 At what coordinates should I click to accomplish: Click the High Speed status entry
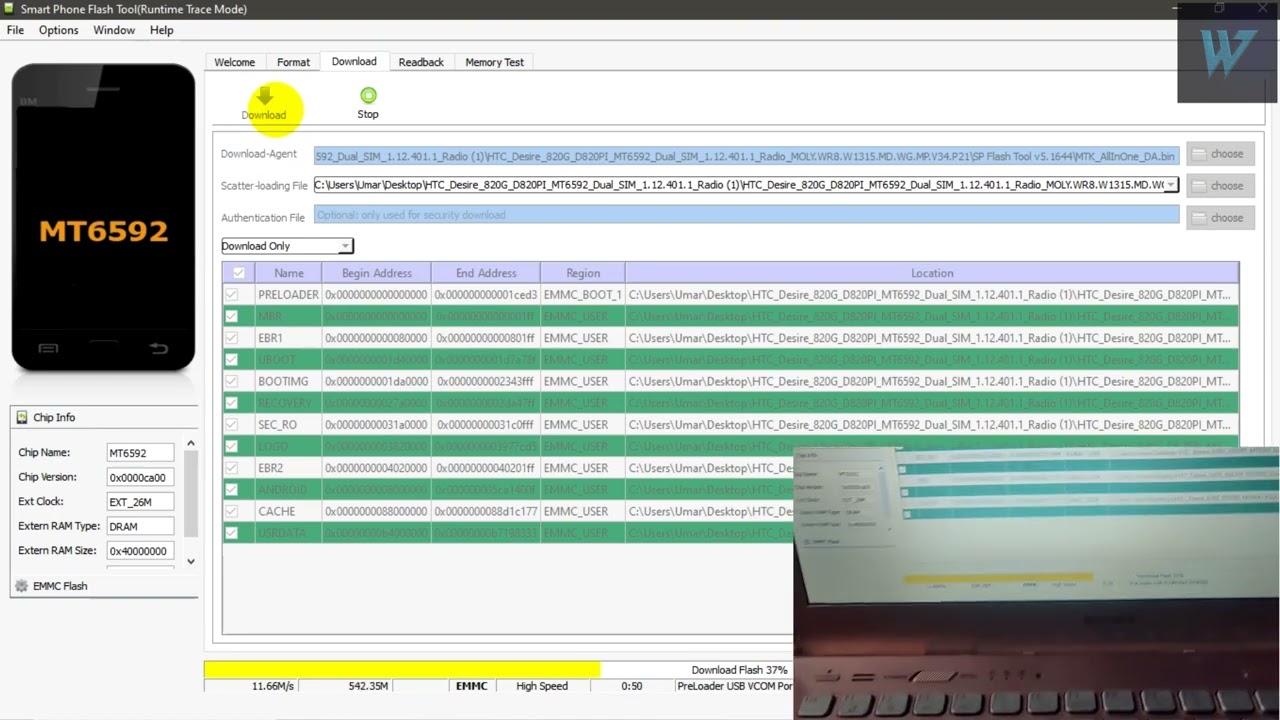[542, 686]
